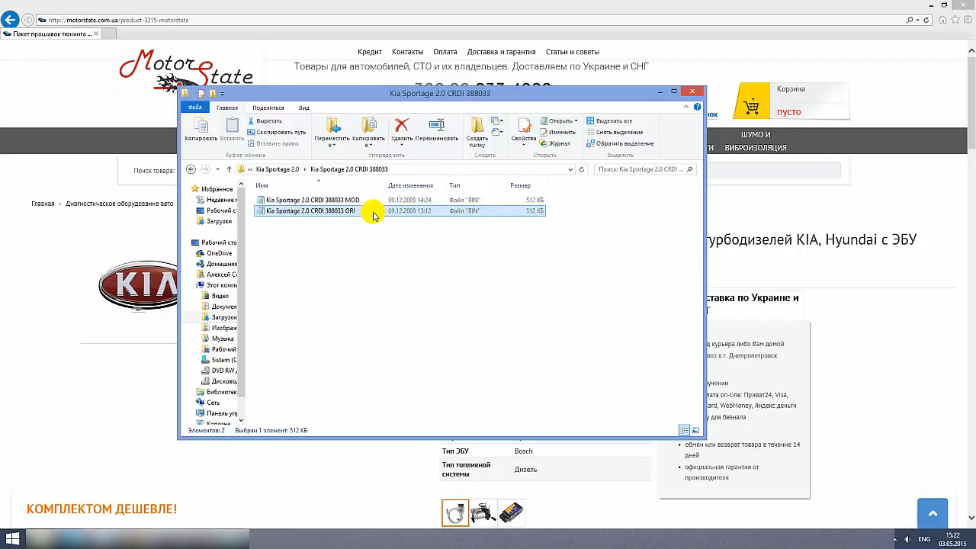Click the browser back button

point(9,19)
